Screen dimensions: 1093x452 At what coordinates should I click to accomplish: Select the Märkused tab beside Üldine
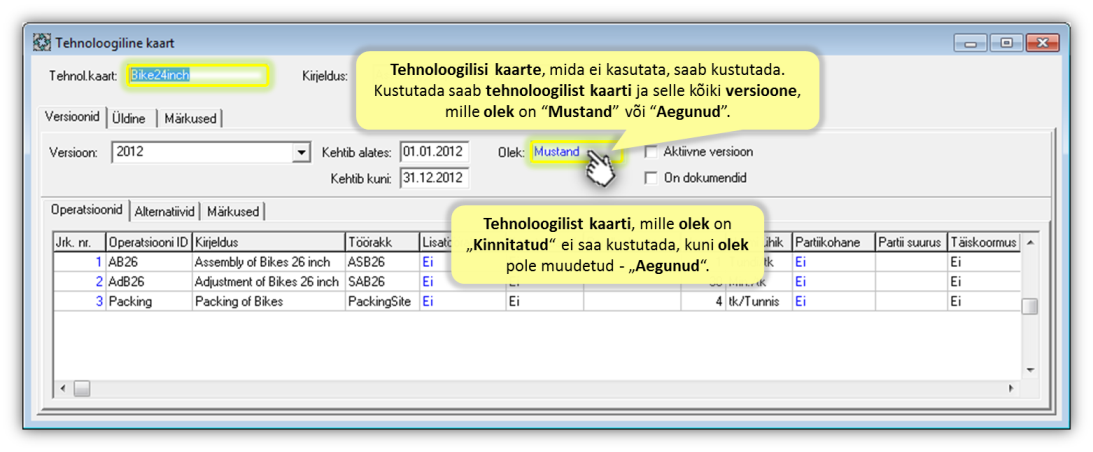(190, 118)
